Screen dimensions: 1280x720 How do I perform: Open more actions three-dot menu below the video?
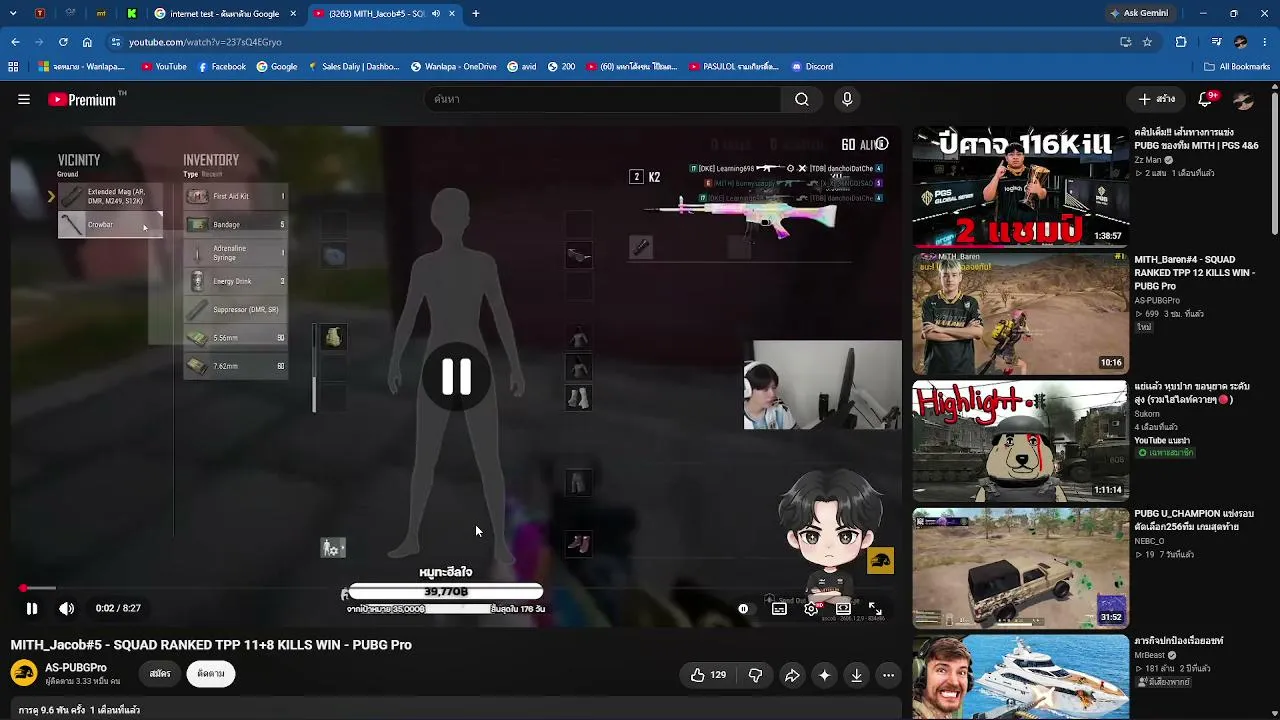coord(888,675)
